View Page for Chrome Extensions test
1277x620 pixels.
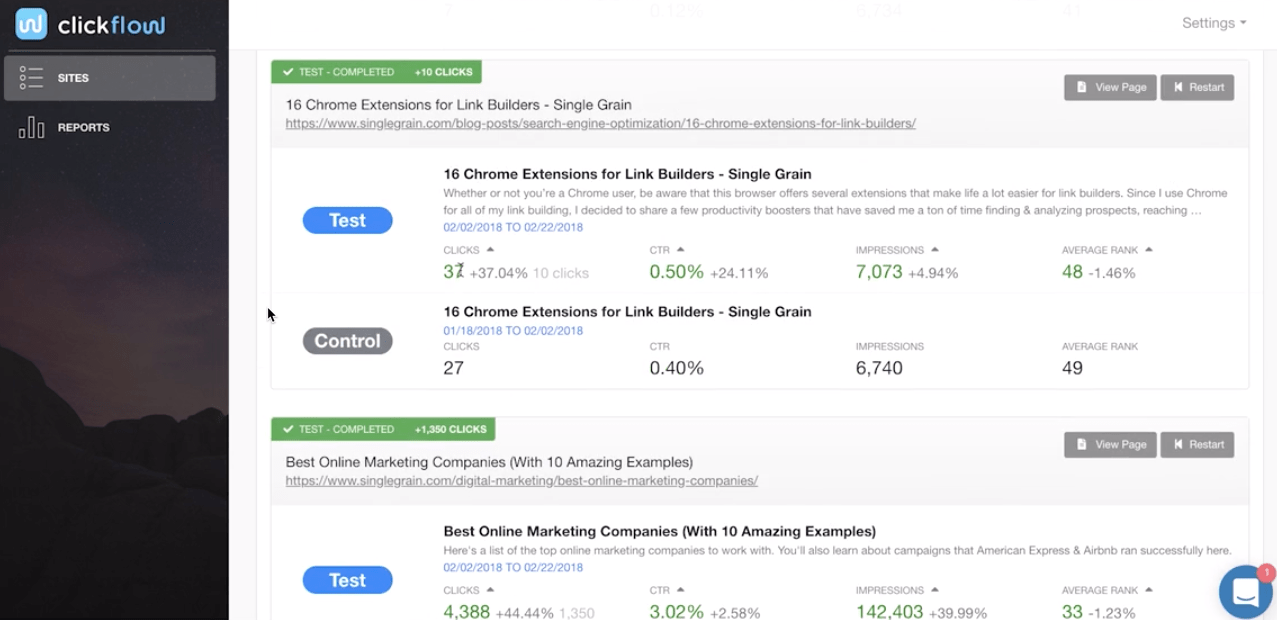[x=1110, y=87]
